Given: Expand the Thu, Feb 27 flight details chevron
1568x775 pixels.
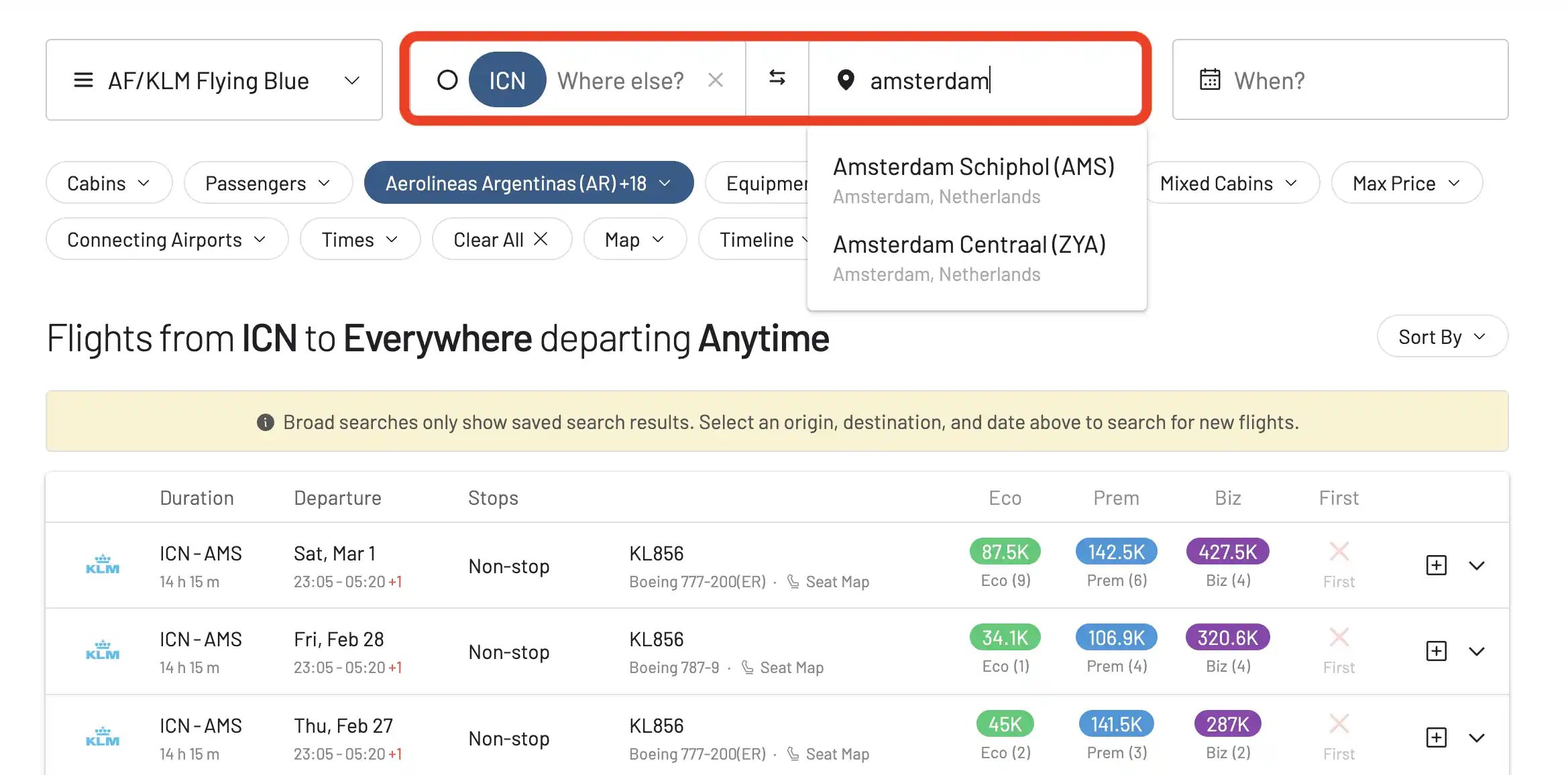Looking at the screenshot, I should pyautogui.click(x=1477, y=738).
